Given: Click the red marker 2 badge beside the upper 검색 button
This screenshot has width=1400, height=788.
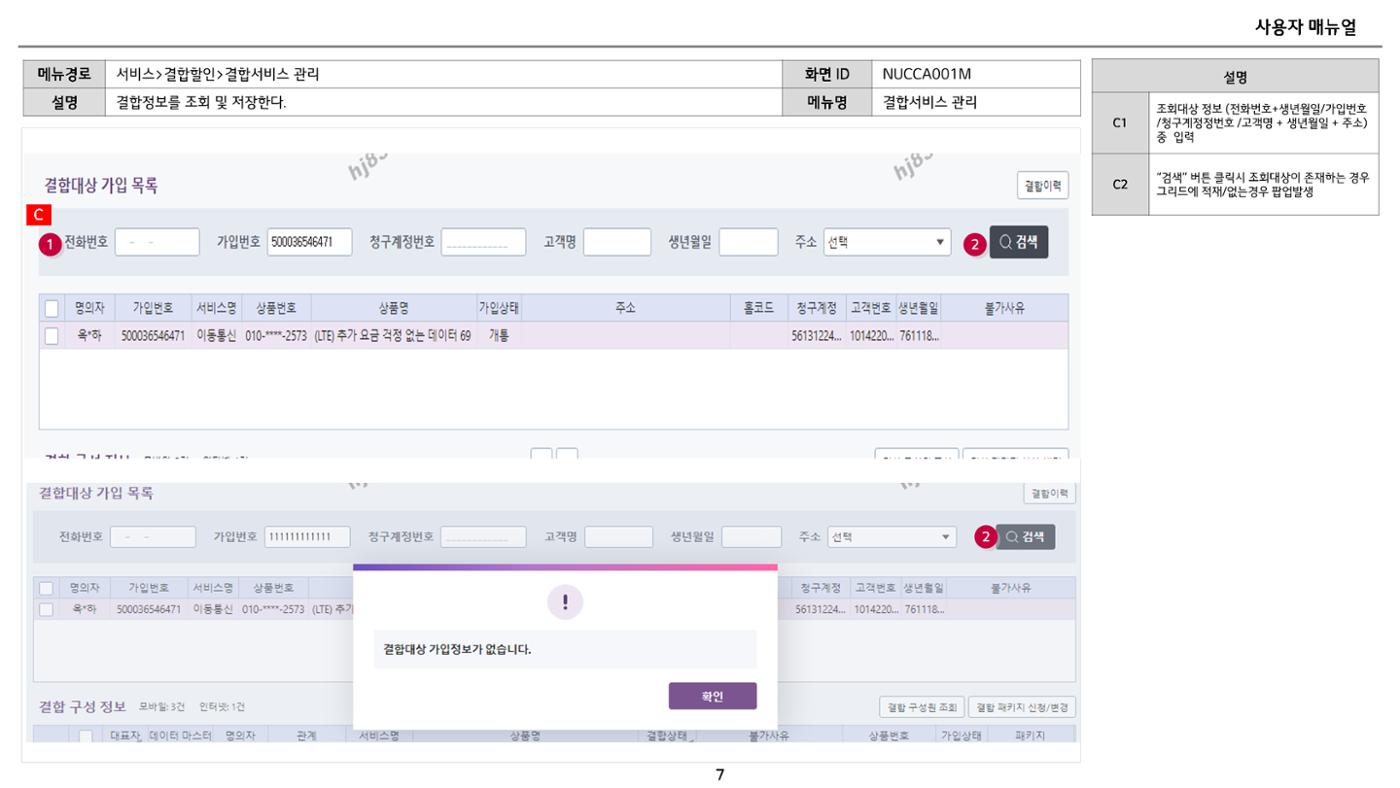Looking at the screenshot, I should click(x=974, y=243).
